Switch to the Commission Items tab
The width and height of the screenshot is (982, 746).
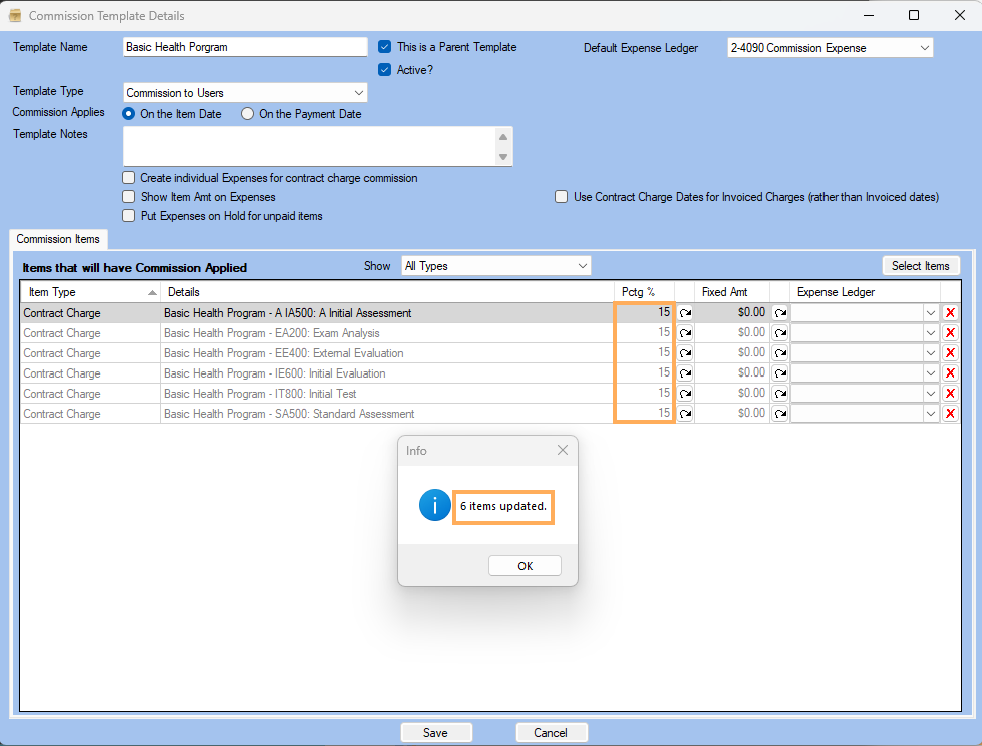point(58,240)
